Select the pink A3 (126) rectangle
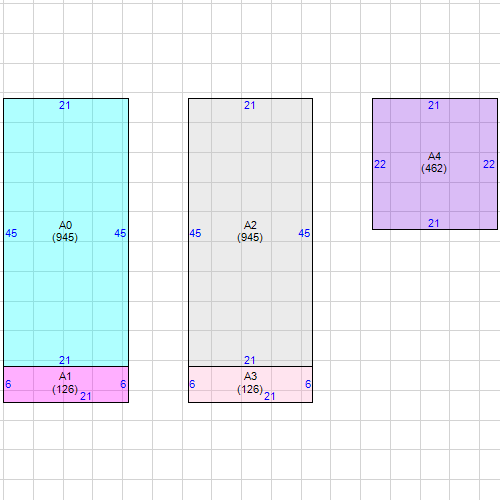This screenshot has width=500, height=500. [x=250, y=384]
